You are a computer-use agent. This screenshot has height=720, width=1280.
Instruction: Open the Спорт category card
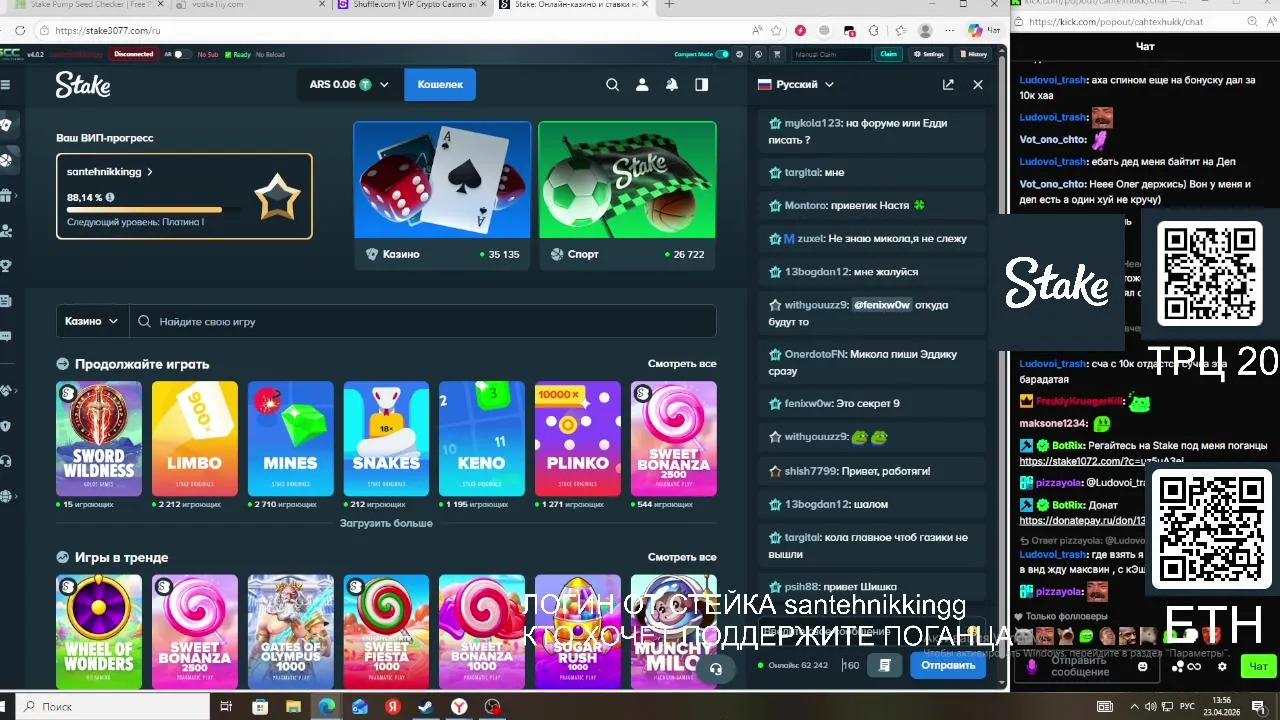[627, 196]
